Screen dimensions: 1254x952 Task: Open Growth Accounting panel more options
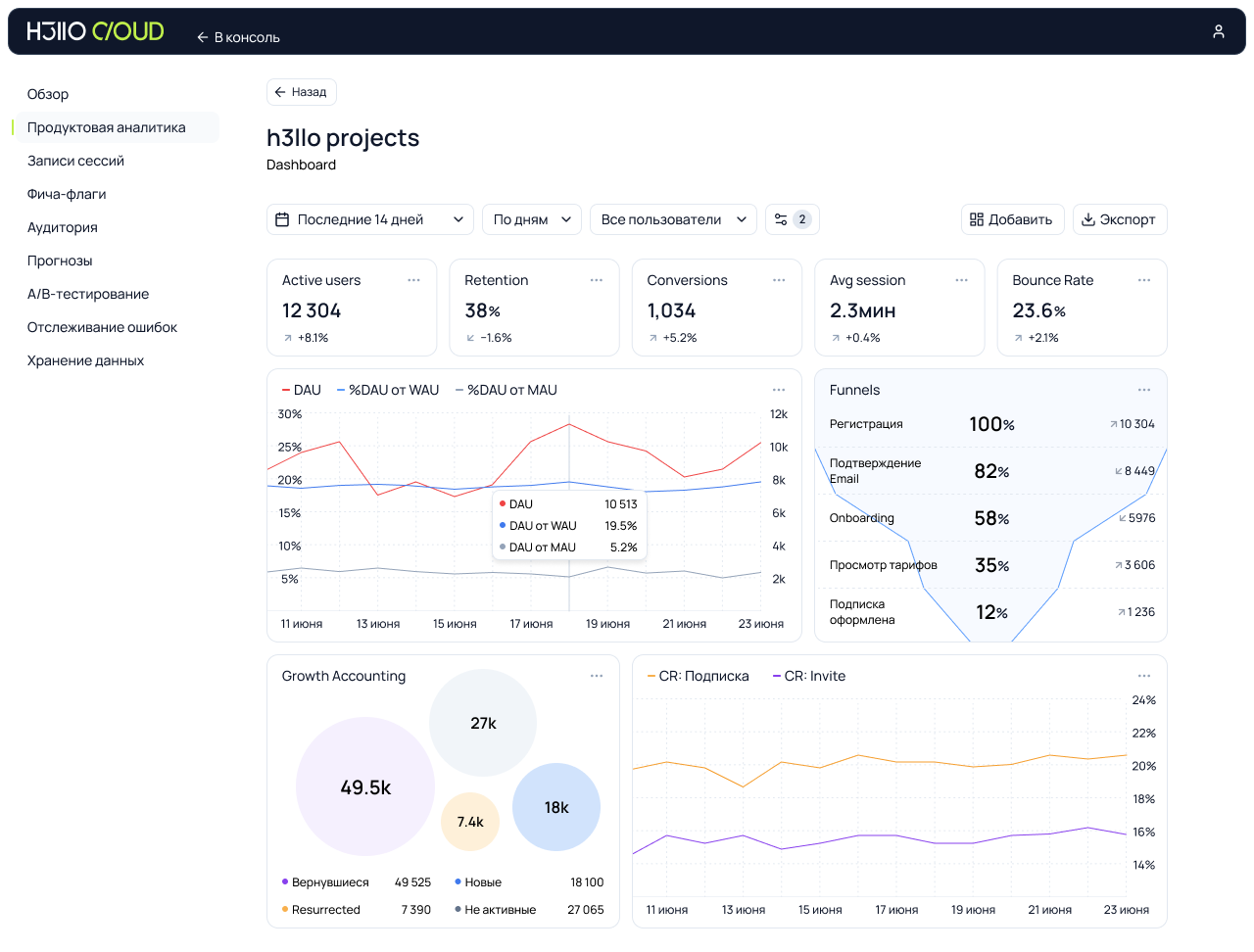[596, 676]
